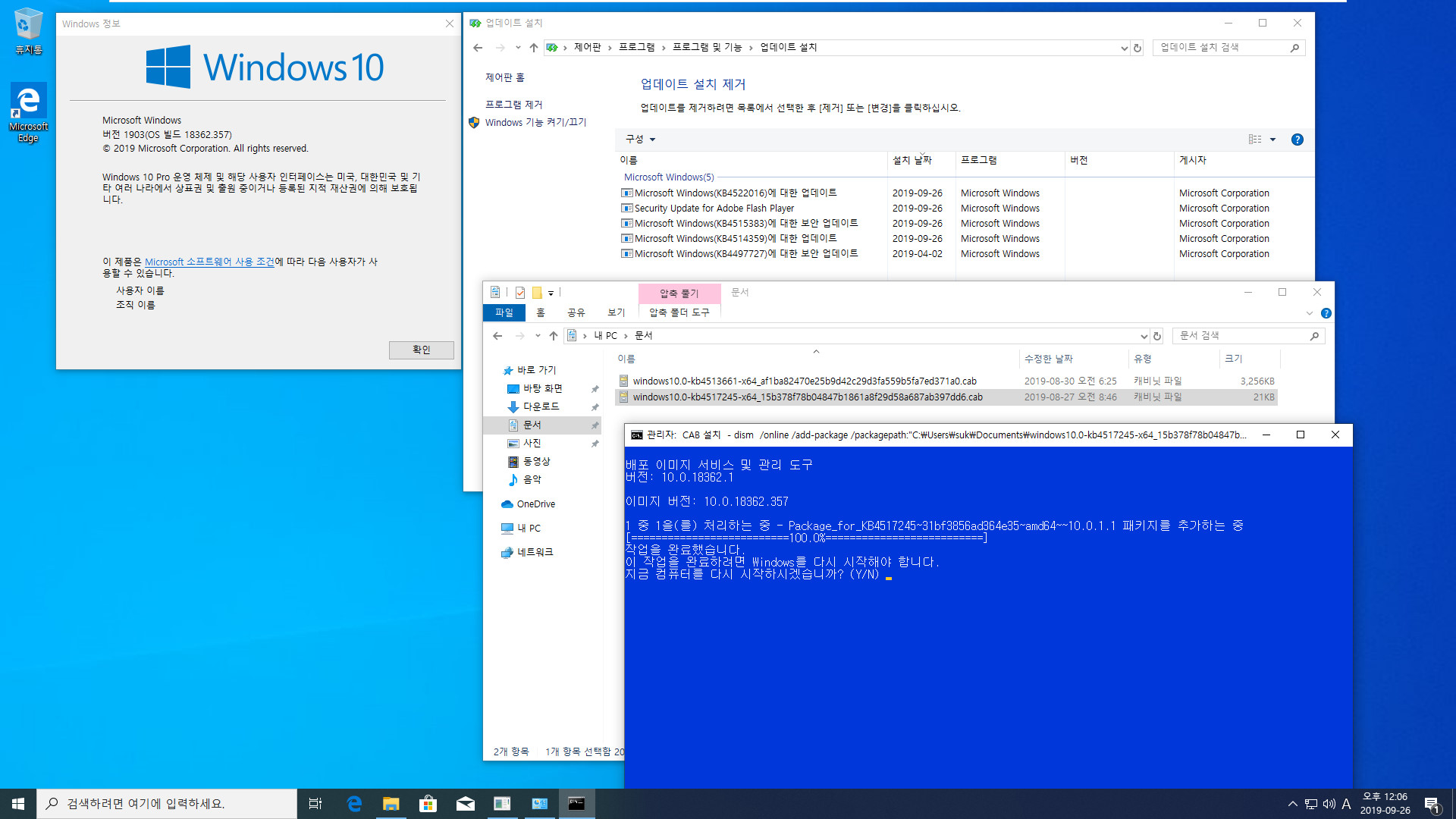Open the 구성 dropdown menu

click(640, 140)
